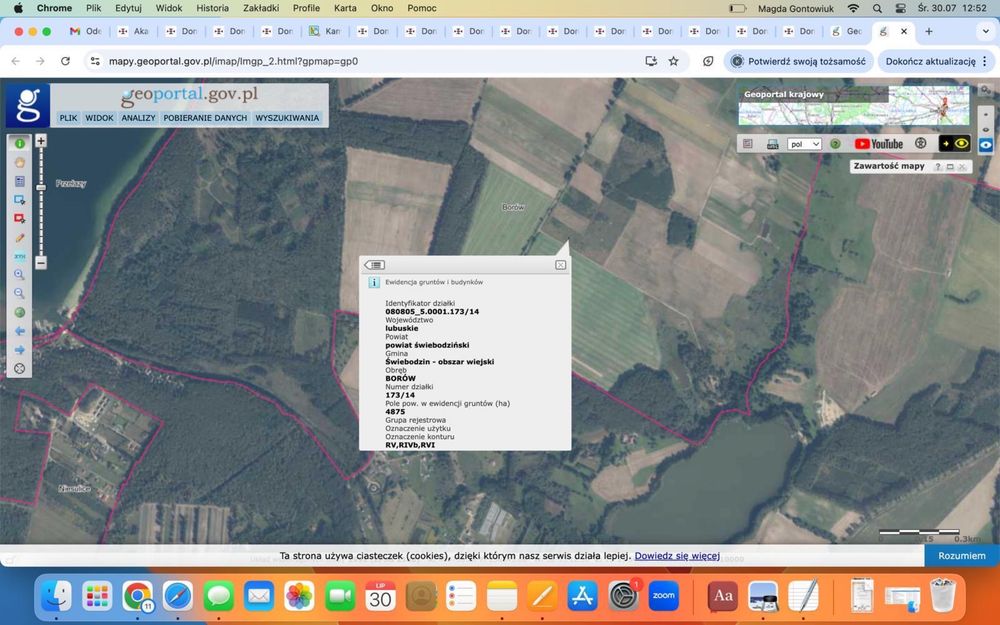Open the ANALIZY menu

pos(138,118)
